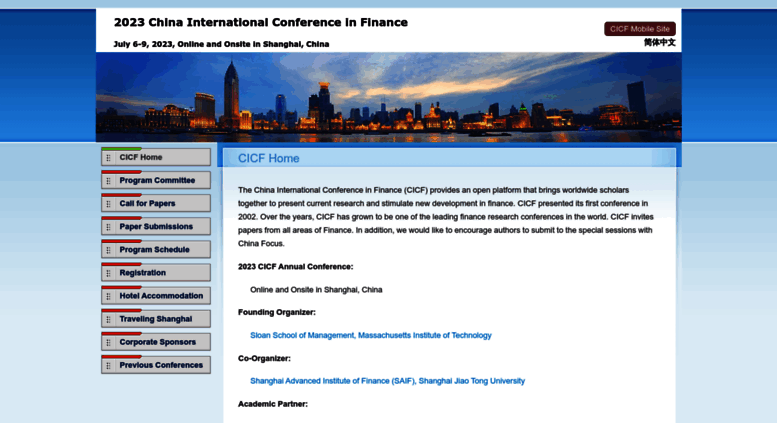777x423 pixels.
Task: Click the 'Academic Partner:' label
Action: (x=273, y=404)
